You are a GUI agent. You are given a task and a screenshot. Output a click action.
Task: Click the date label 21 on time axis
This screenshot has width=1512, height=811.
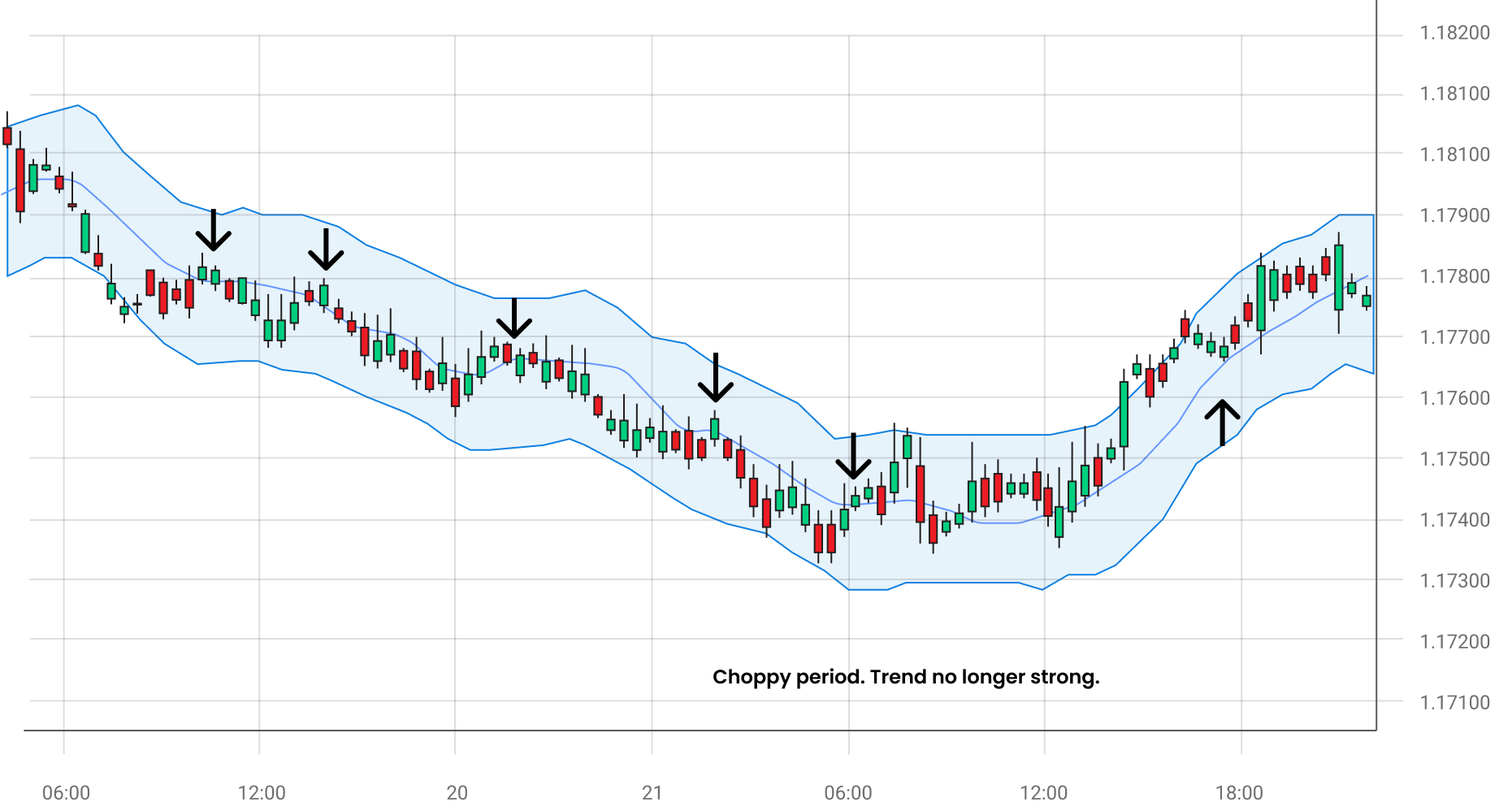click(652, 793)
